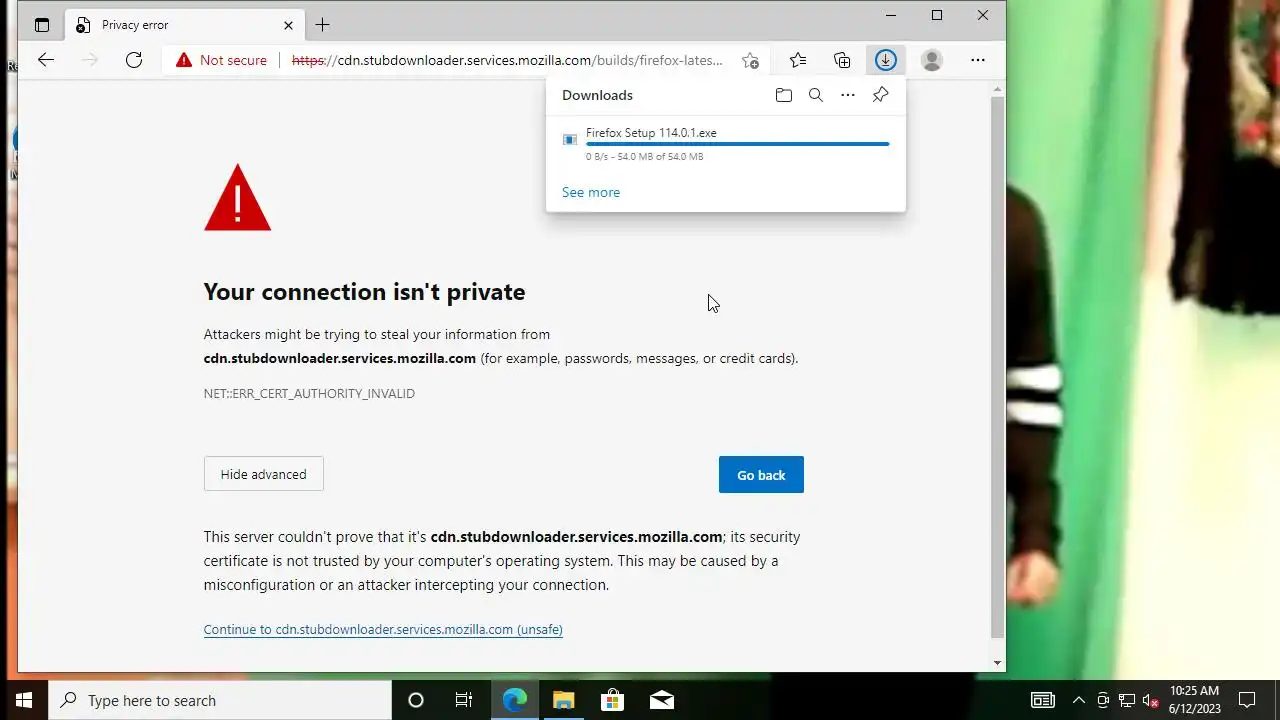Click the Hide advanced button
This screenshot has width=1280, height=720.
264,474
